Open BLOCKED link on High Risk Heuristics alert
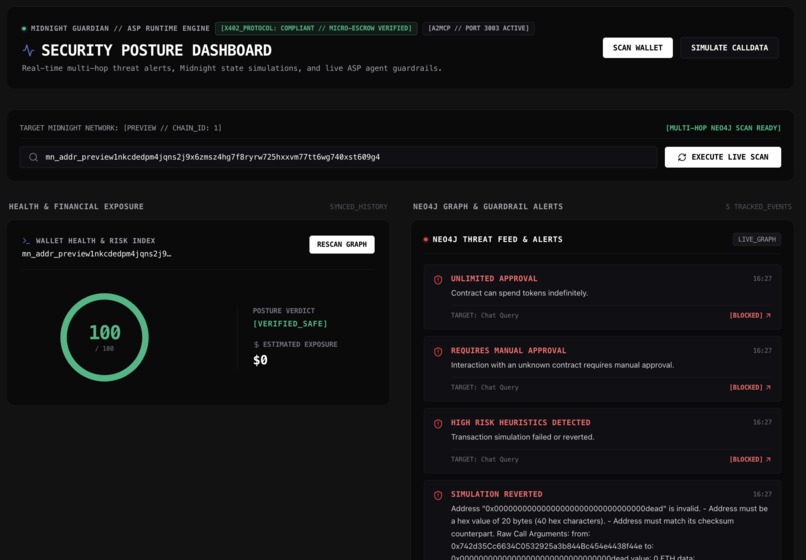 tap(750, 459)
